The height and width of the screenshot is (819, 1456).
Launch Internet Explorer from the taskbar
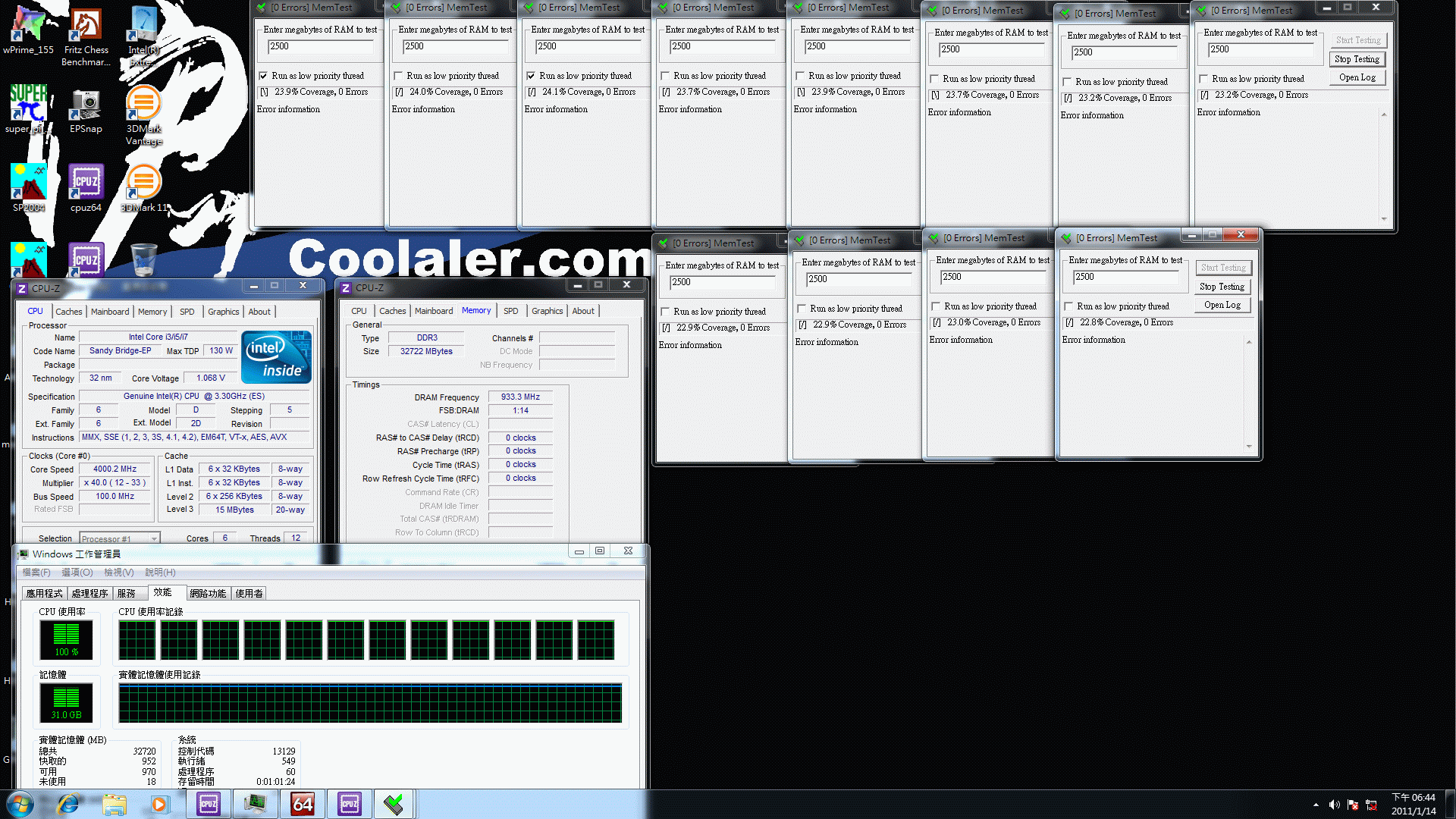(68, 804)
